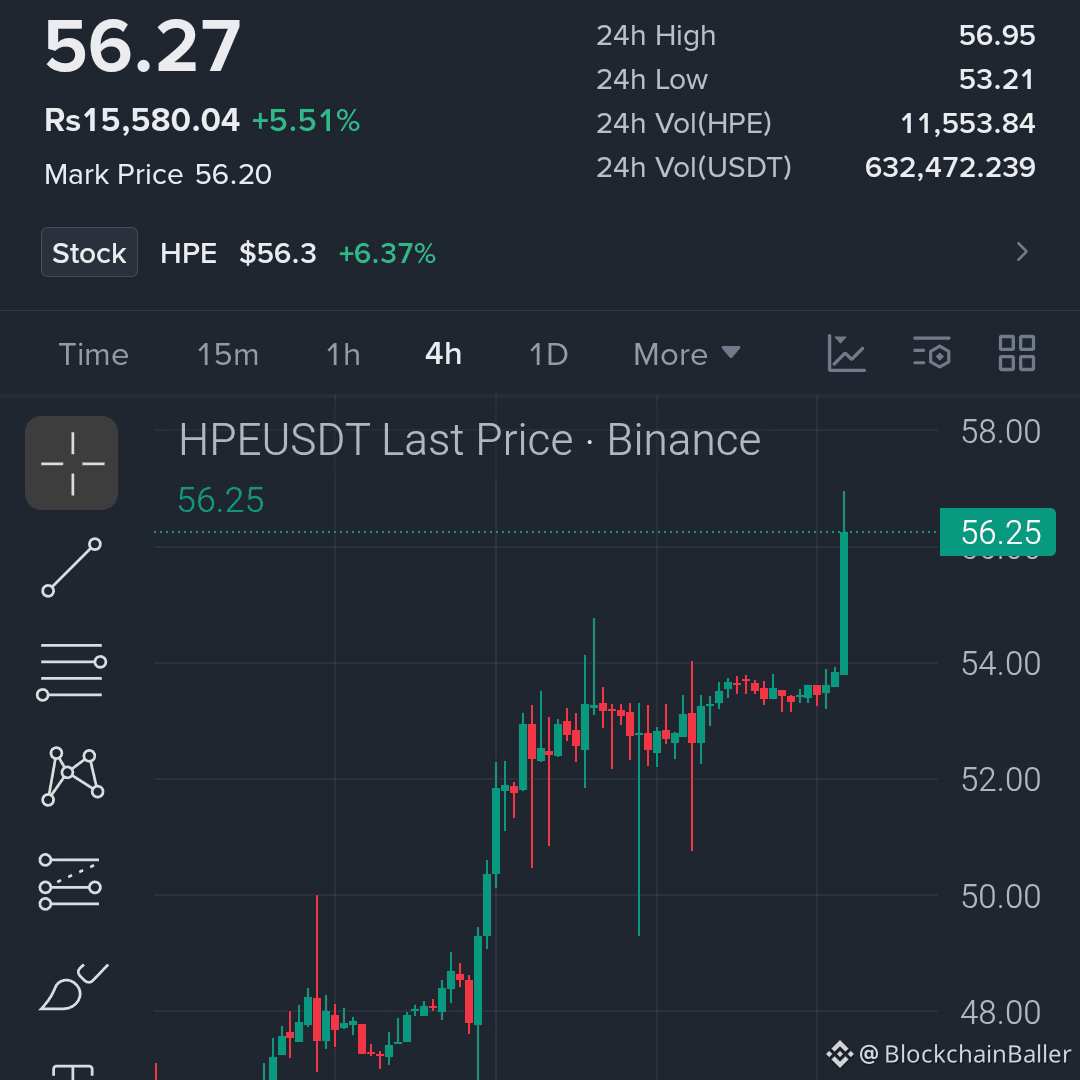Screen dimensions: 1080x1080
Task: Tap the Rs15,580.04 converted price
Action: pyautogui.click(x=142, y=120)
